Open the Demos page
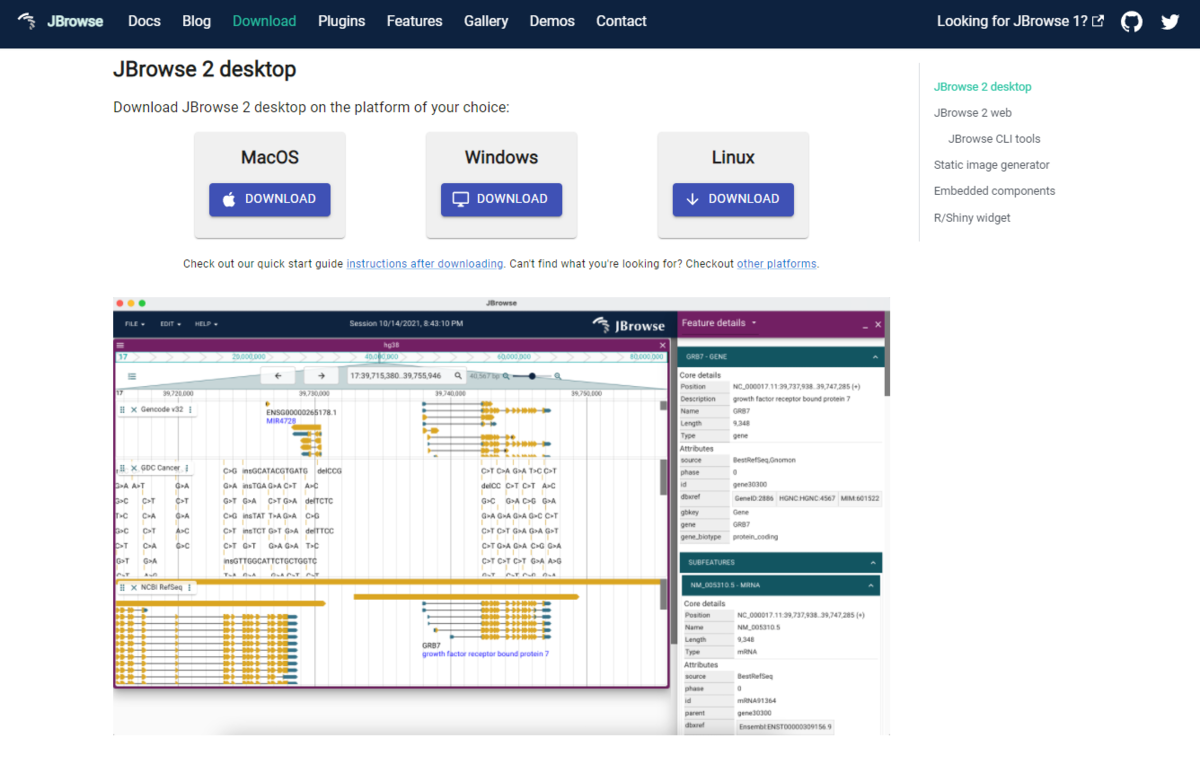 click(552, 21)
